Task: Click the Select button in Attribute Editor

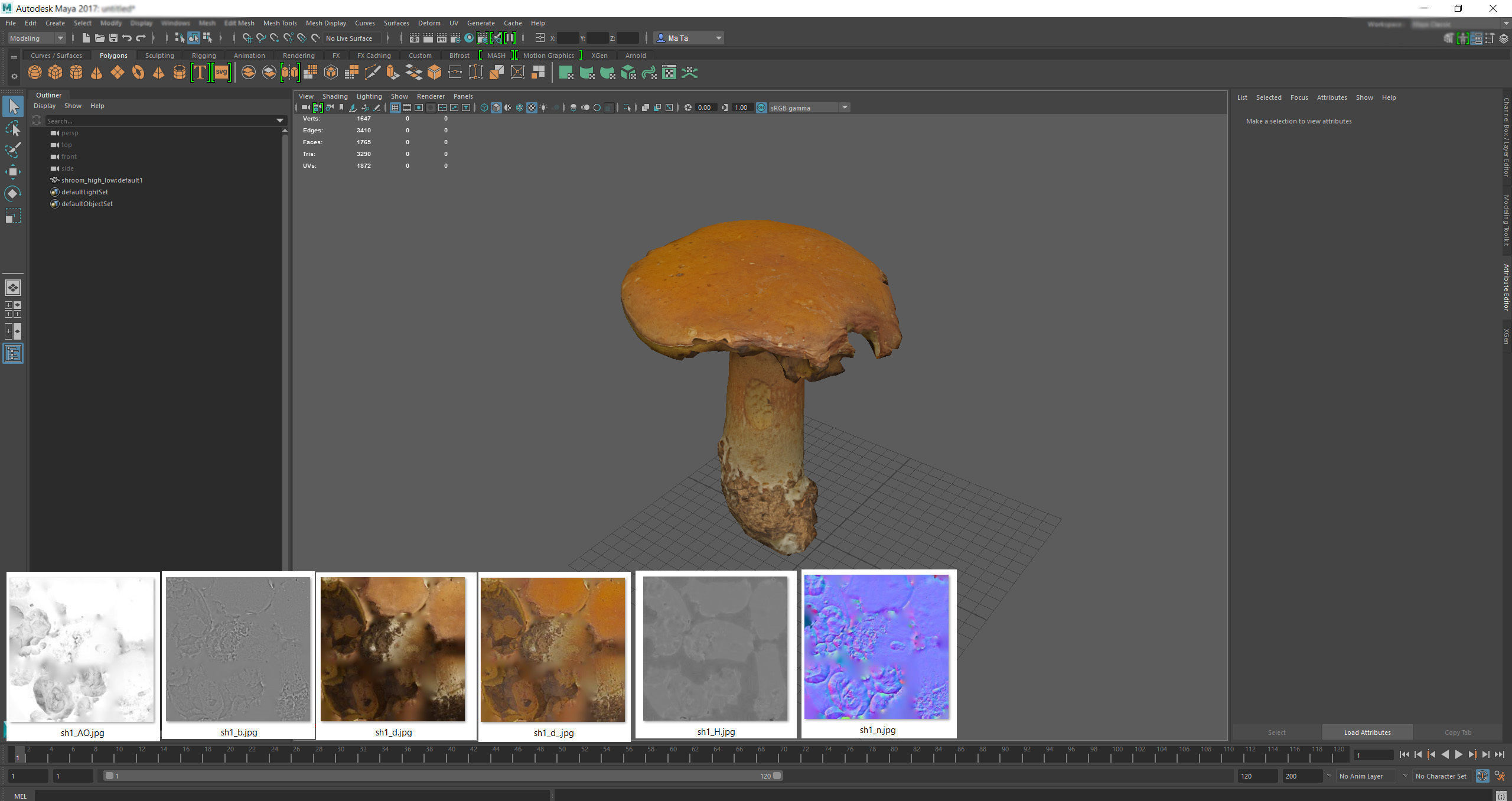Action: (x=1277, y=732)
